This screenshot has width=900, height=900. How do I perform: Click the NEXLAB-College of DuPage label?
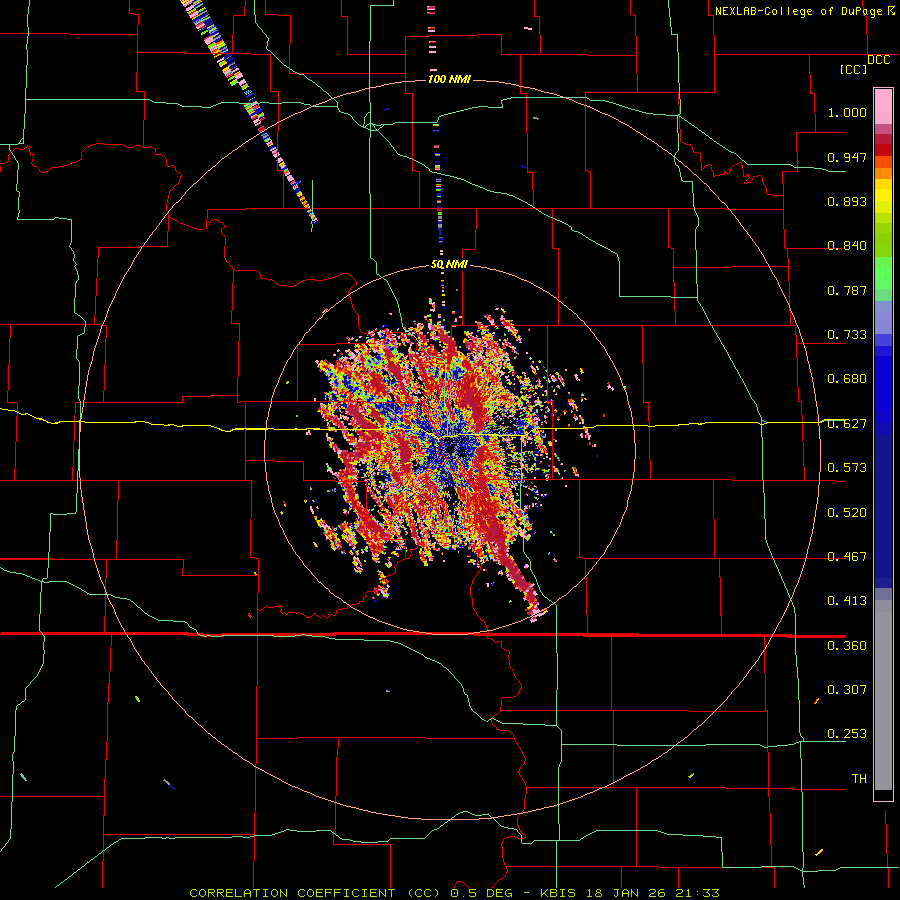pyautogui.click(x=800, y=11)
